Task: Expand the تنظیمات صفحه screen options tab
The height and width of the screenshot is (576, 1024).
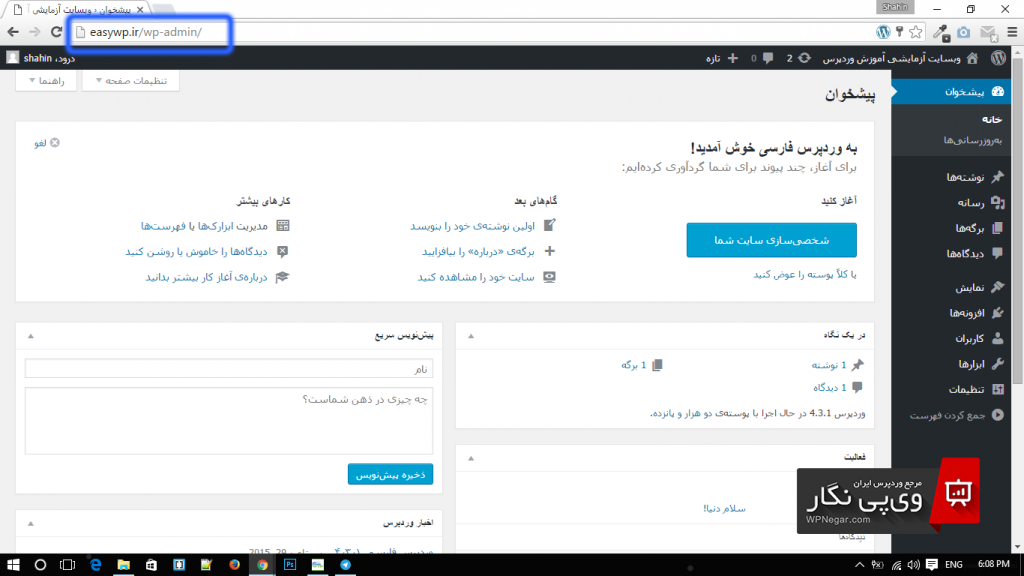Action: tap(131, 80)
